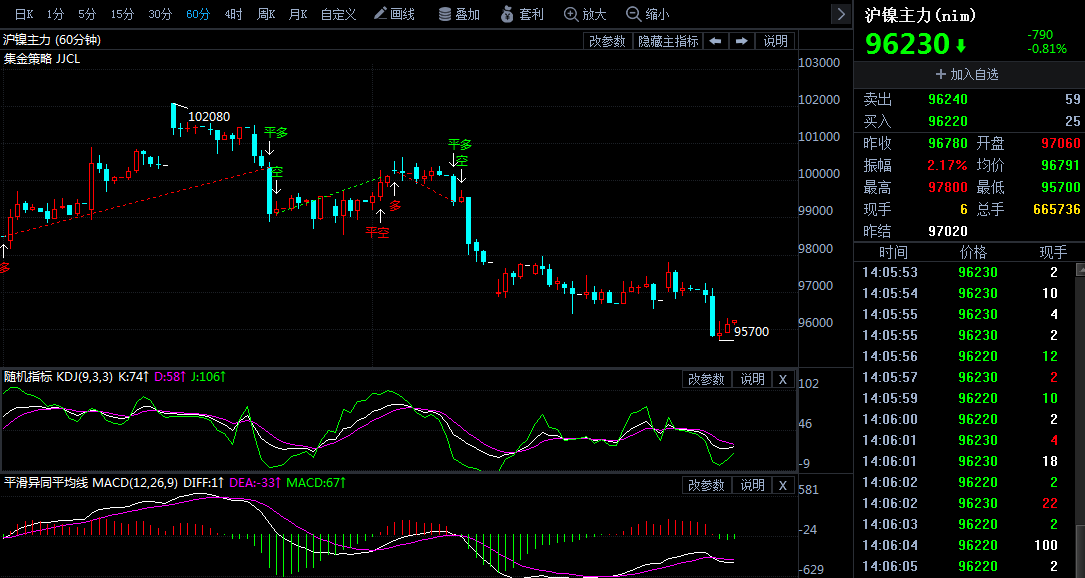
Task: Open the 叠加 overlay tool
Action: (459, 14)
